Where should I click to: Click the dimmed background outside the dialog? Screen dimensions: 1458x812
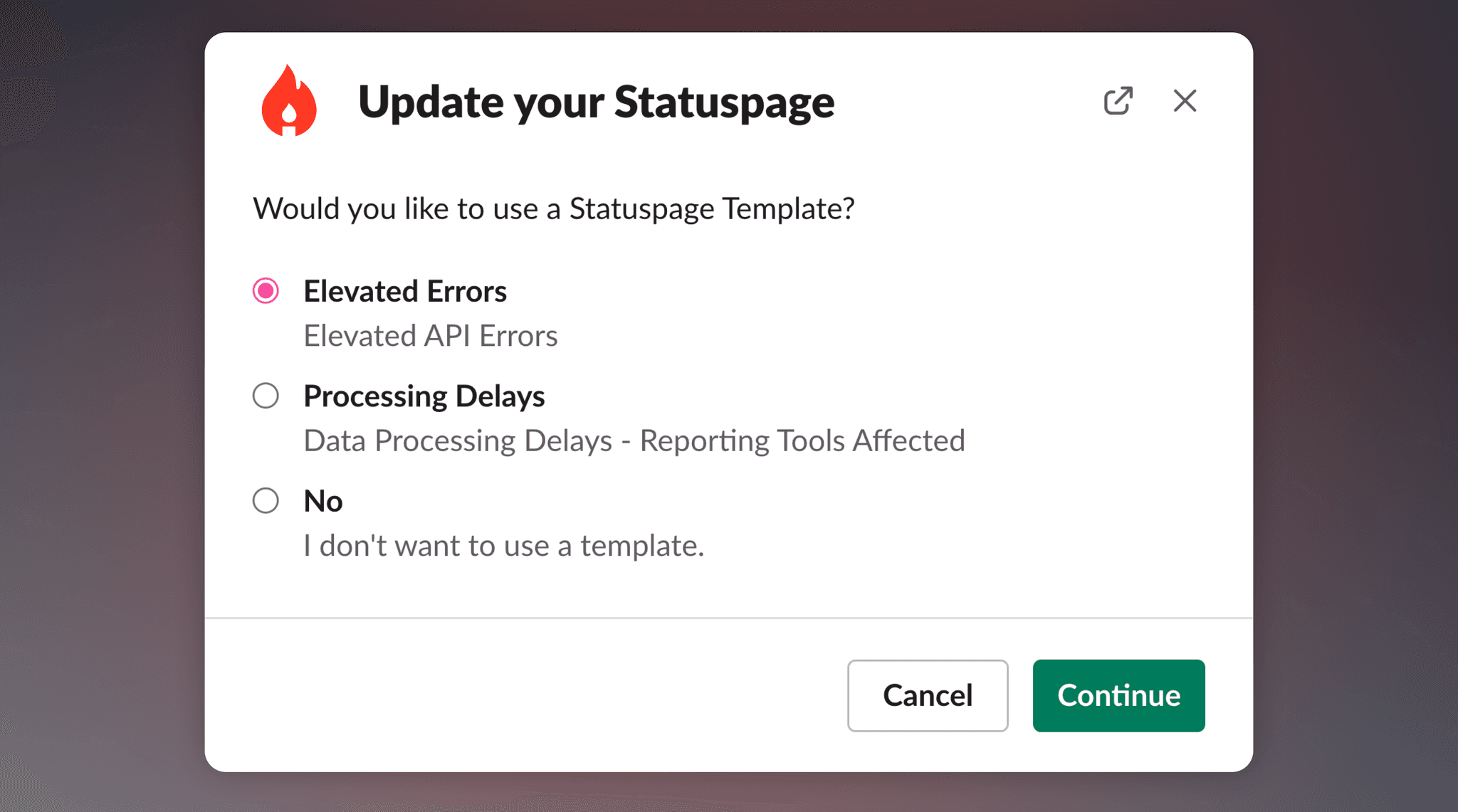[100, 406]
